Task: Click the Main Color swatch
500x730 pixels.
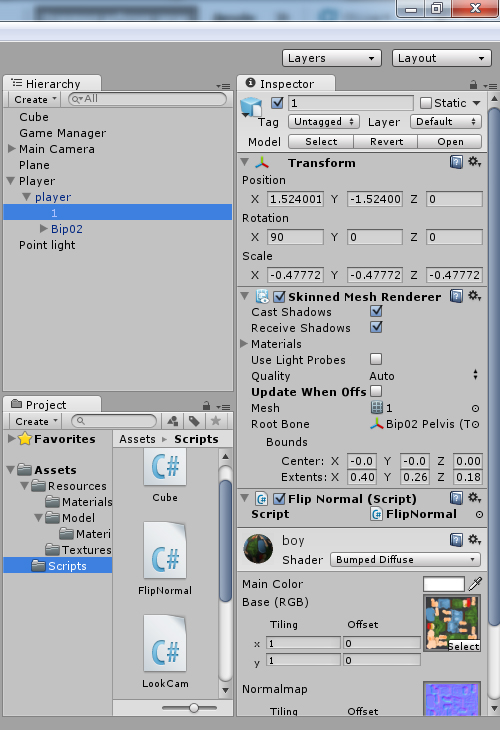Action: (444, 584)
